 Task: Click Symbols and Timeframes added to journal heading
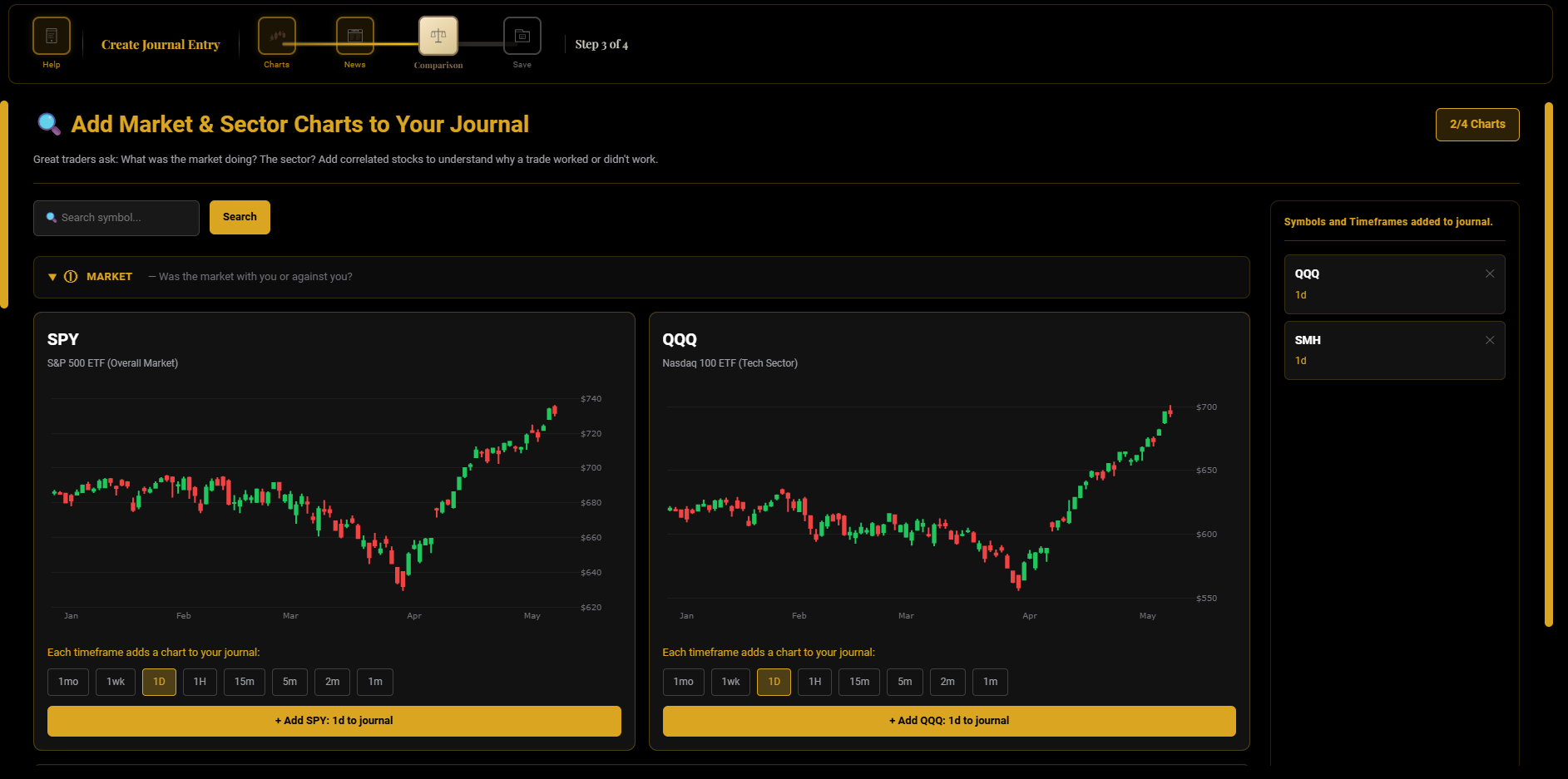click(x=1388, y=222)
